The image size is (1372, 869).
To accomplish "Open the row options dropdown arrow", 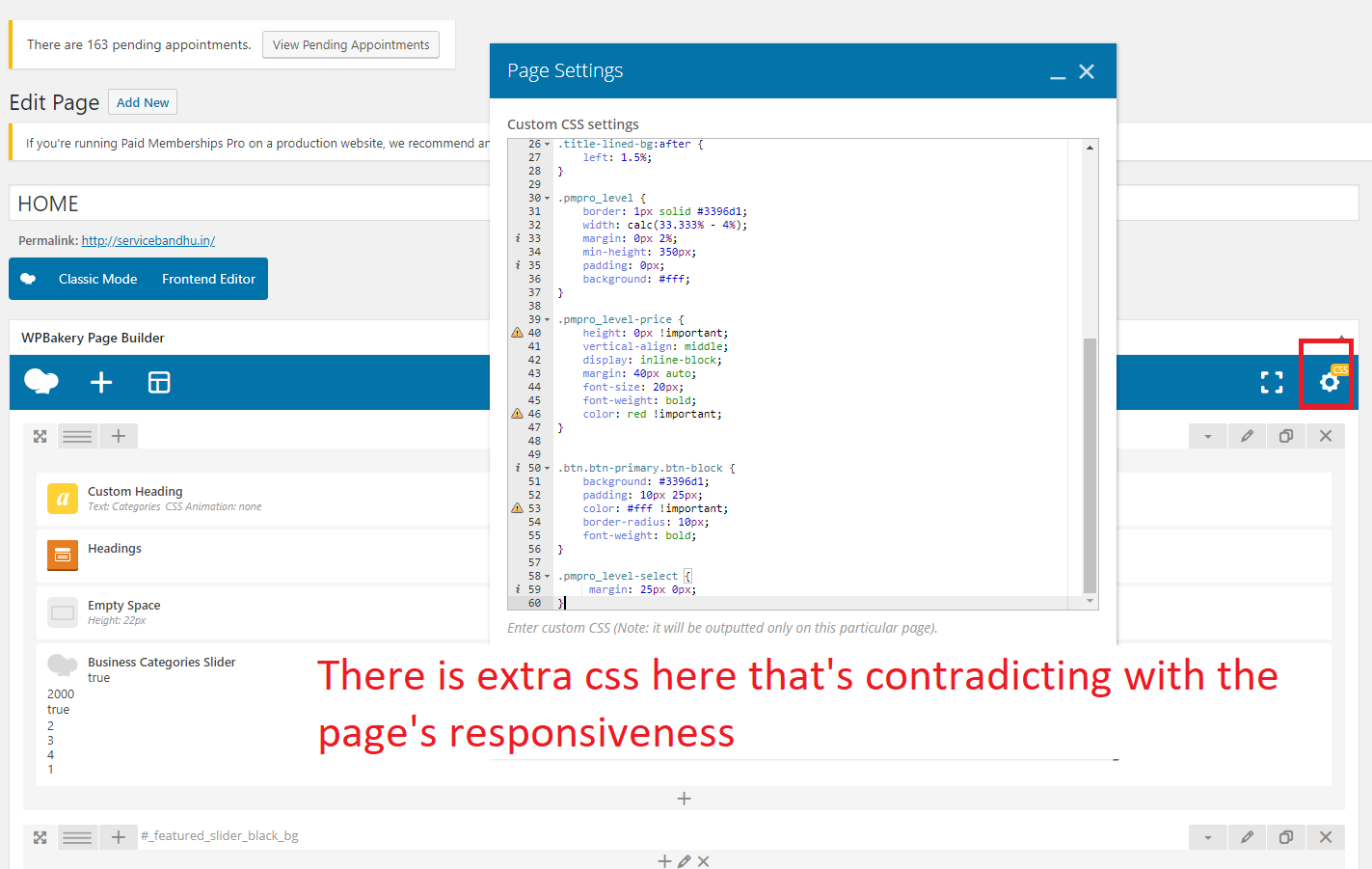I will (x=1208, y=436).
